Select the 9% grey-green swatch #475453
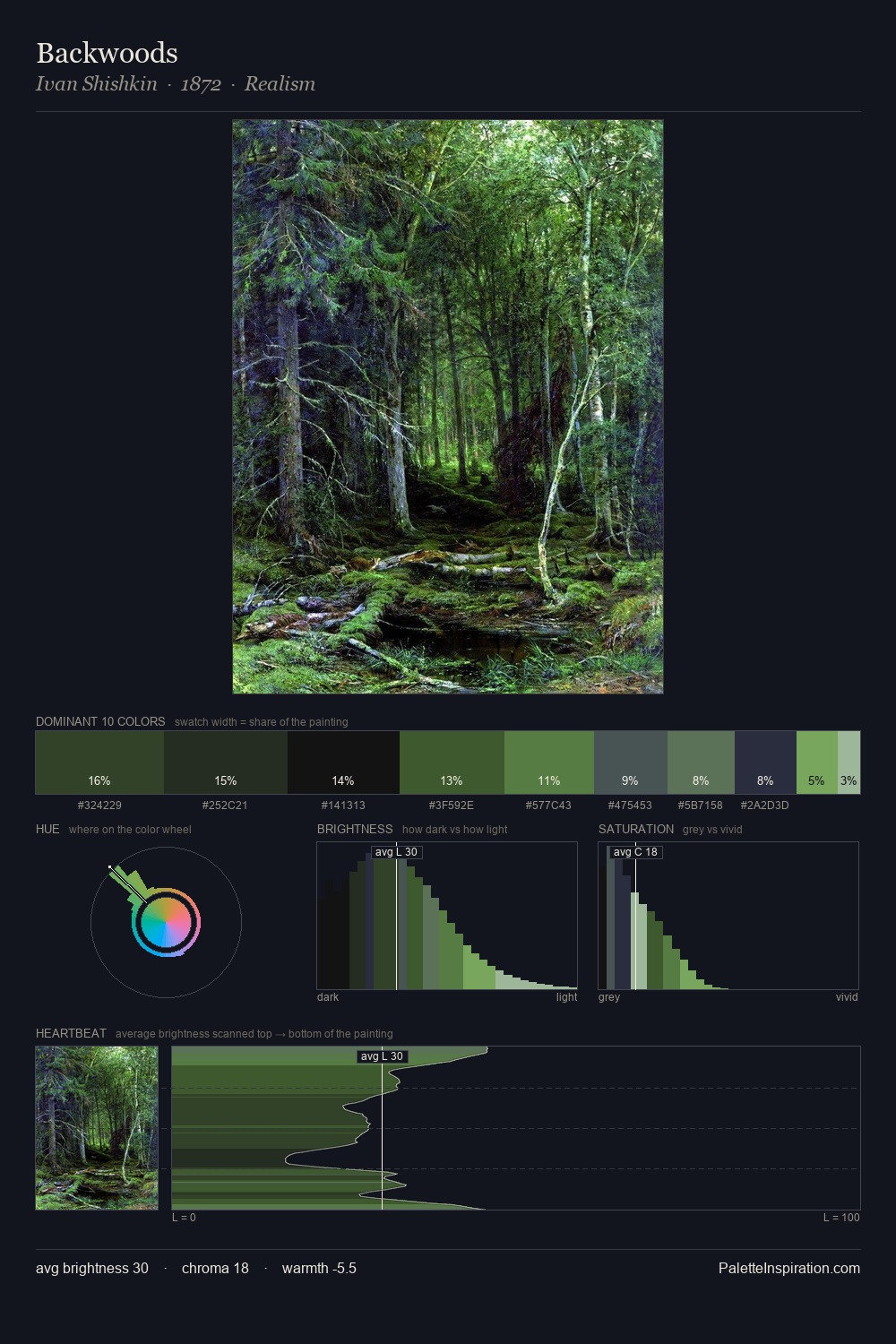Viewport: 896px width, 1344px height. (631, 762)
